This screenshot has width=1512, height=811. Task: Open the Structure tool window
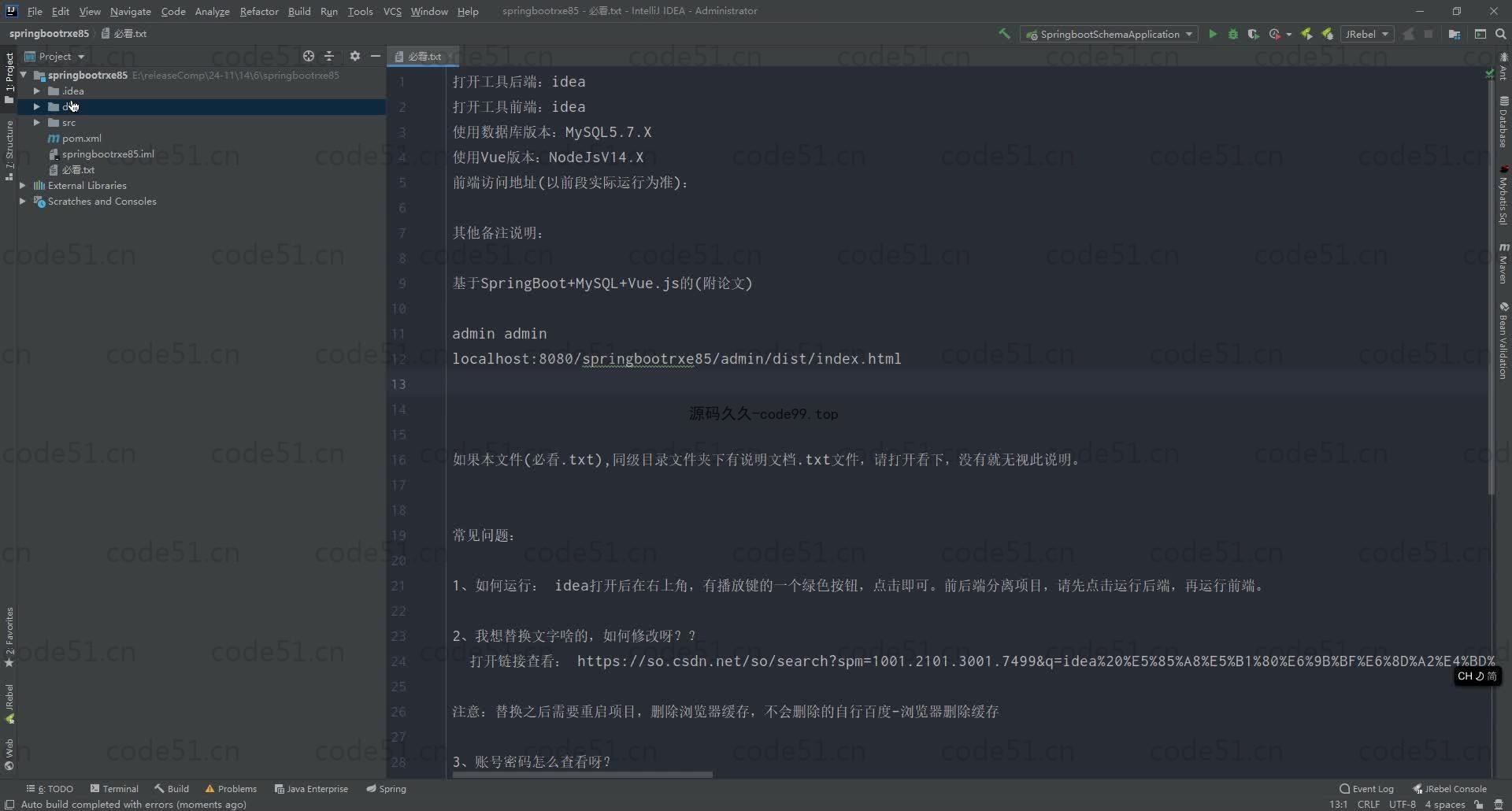9,150
